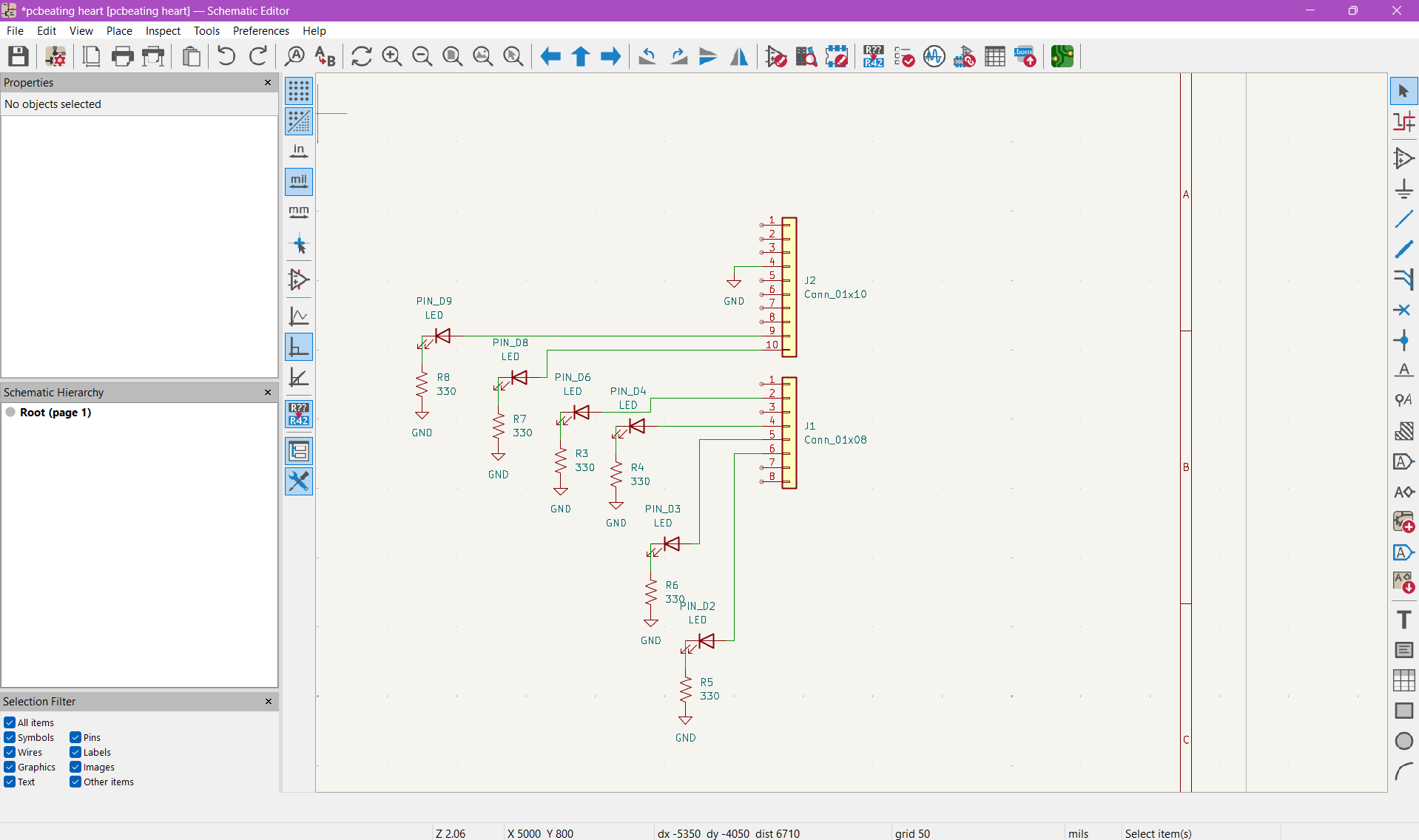Click the Undo icon

click(226, 56)
